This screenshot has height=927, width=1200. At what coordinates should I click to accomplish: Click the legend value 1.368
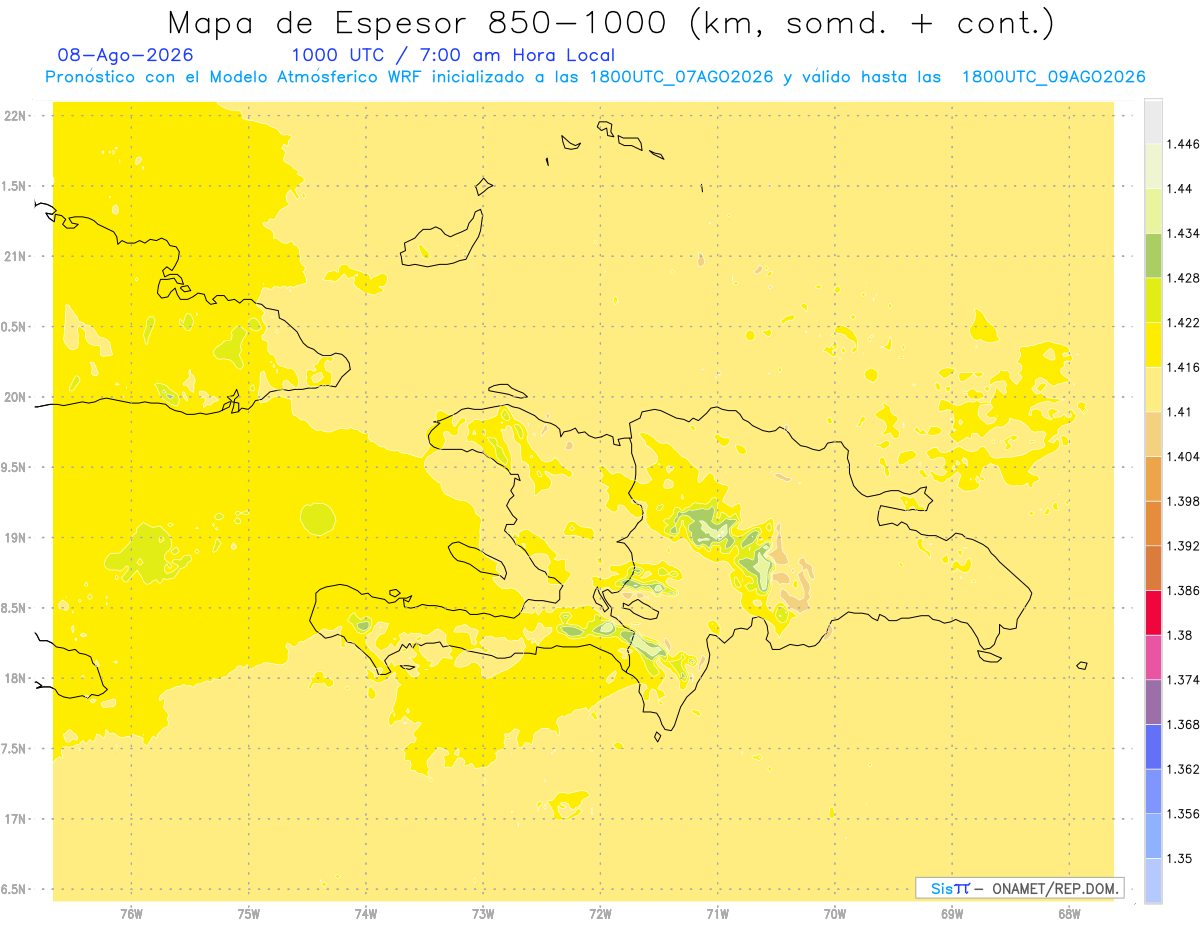coord(1183,724)
